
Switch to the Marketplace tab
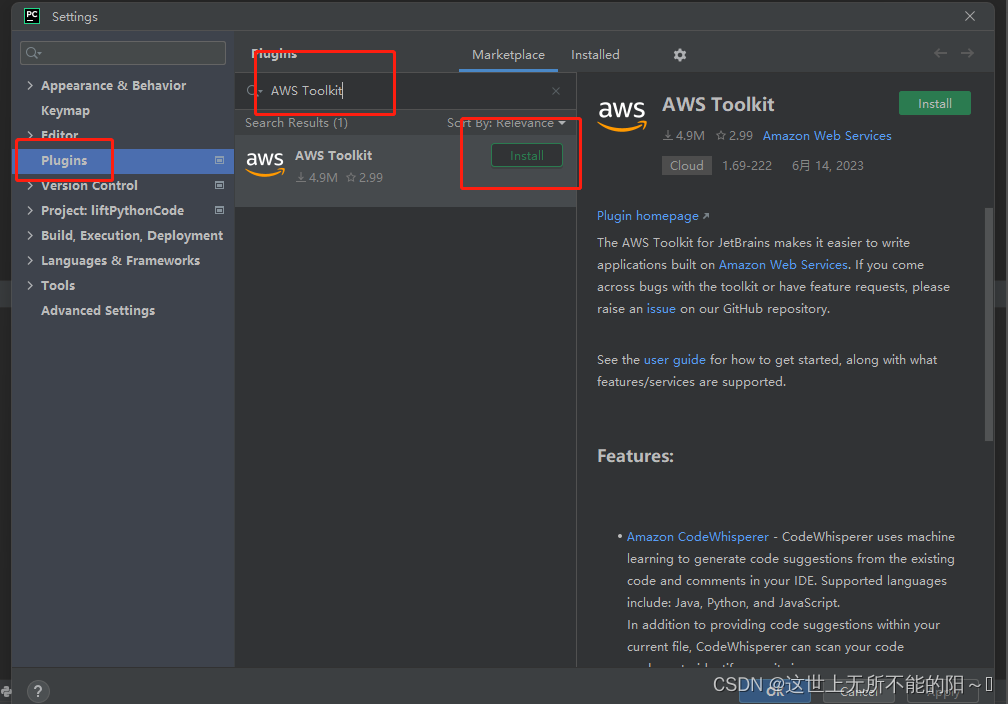pyautogui.click(x=508, y=55)
